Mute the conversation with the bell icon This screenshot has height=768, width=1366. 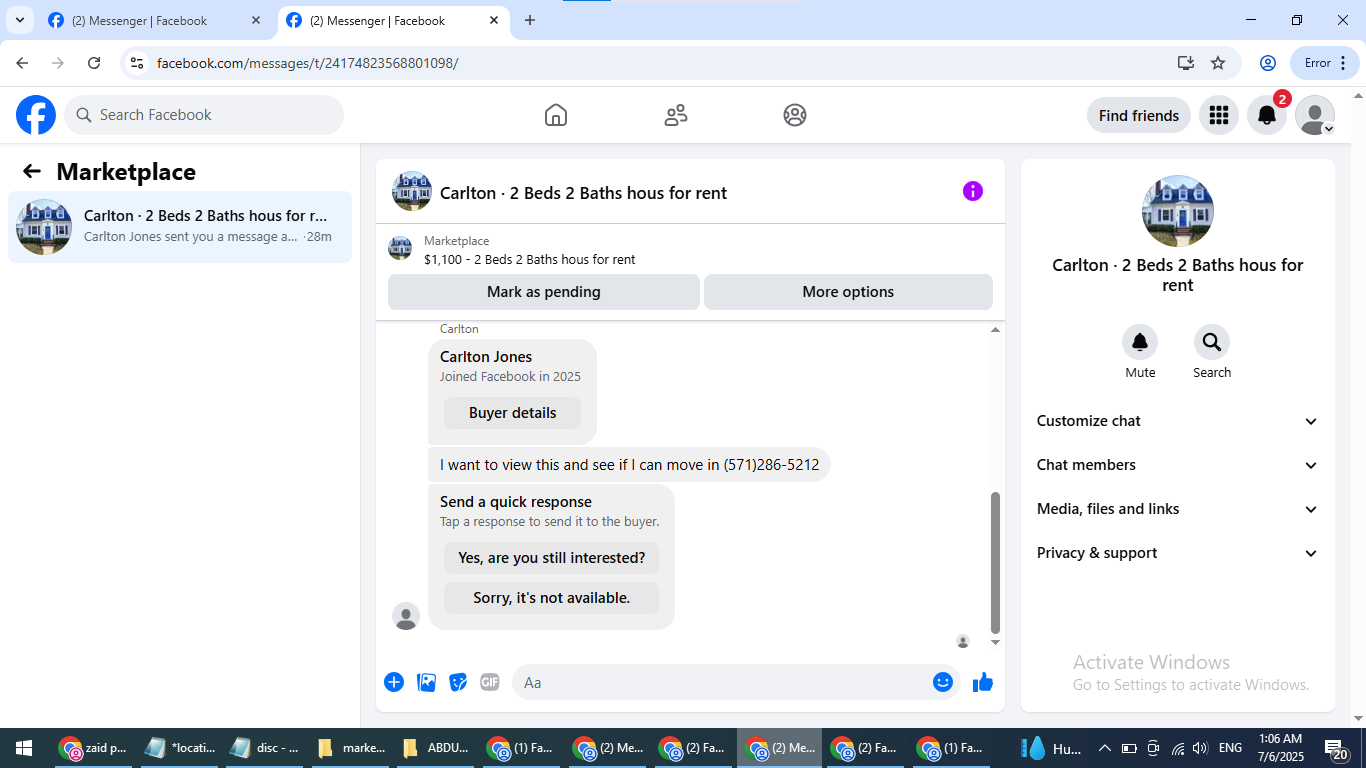point(1140,343)
